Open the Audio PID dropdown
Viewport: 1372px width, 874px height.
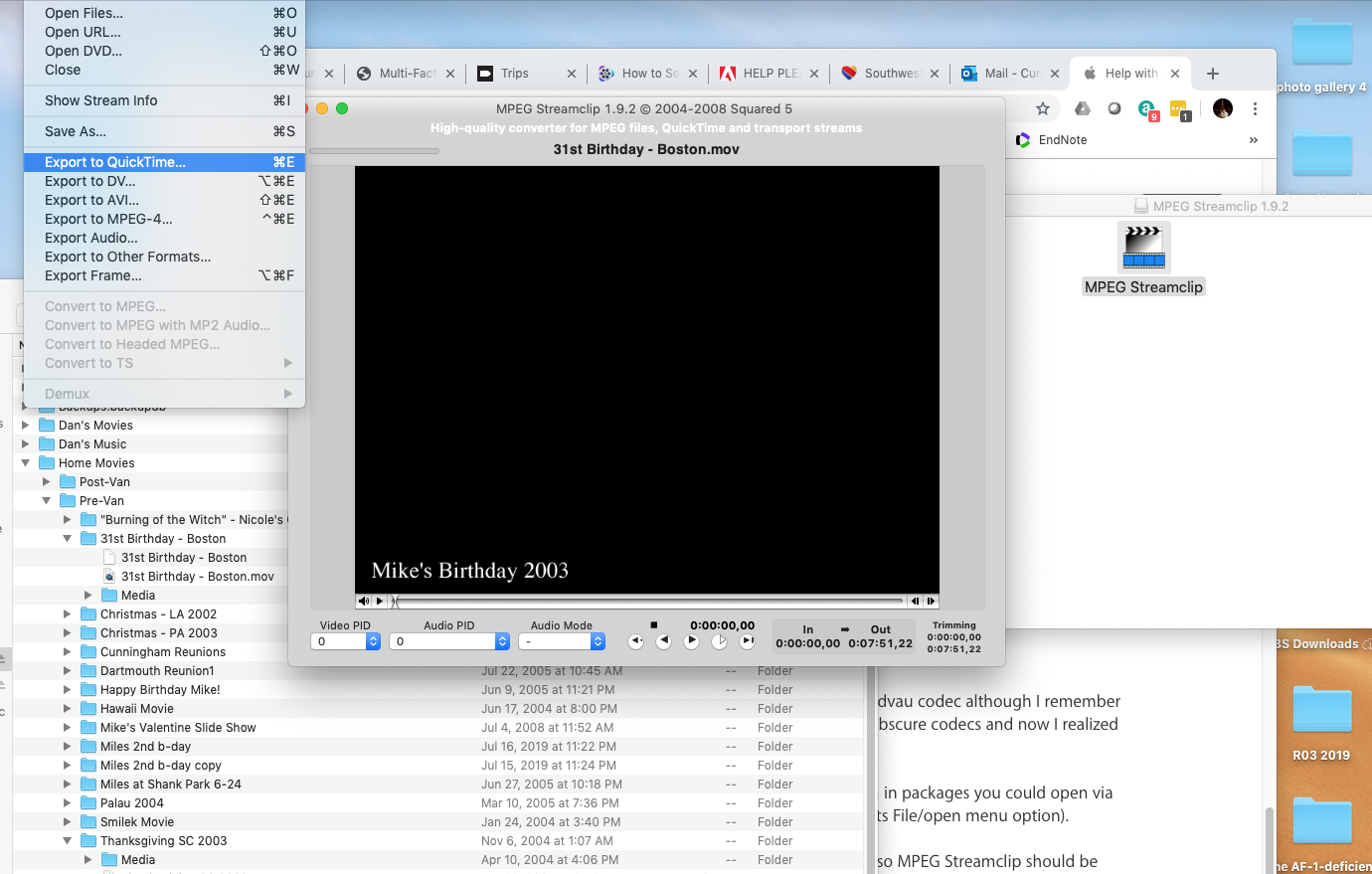(450, 641)
